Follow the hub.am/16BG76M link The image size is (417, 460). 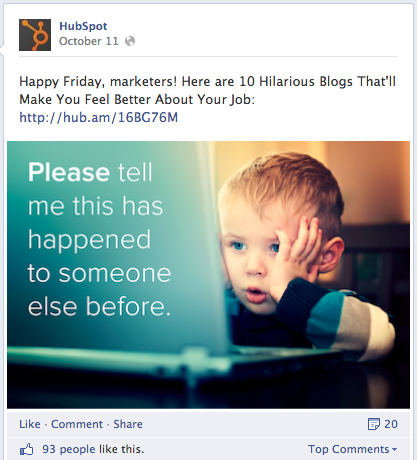[x=99, y=117]
